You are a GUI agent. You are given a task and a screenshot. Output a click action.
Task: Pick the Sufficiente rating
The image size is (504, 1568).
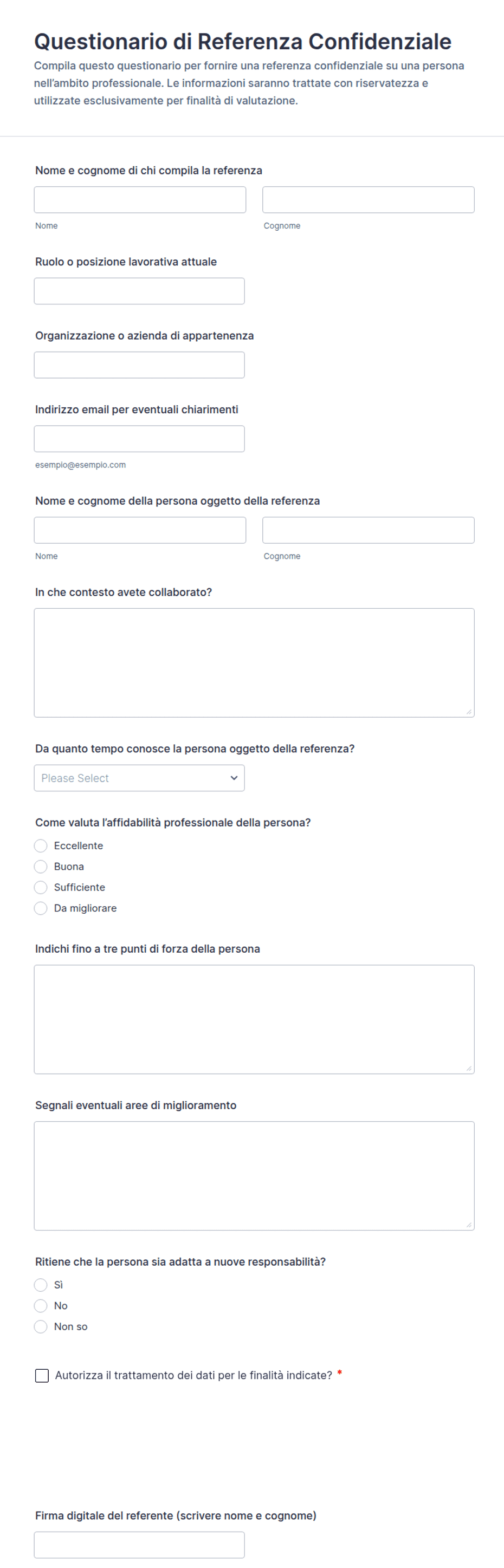tap(41, 887)
